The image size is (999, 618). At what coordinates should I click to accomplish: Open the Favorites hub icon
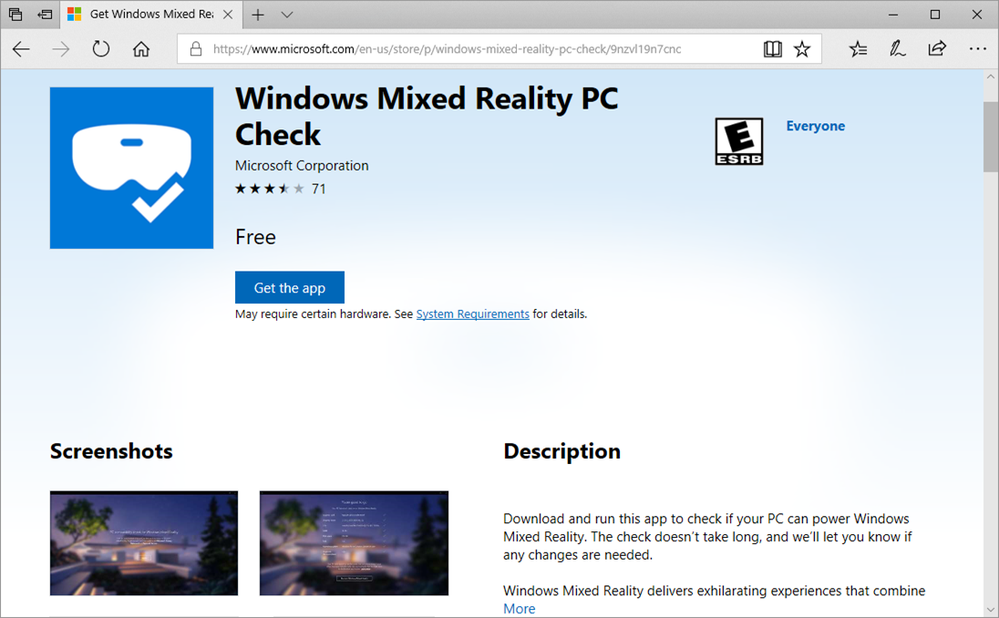click(858, 49)
